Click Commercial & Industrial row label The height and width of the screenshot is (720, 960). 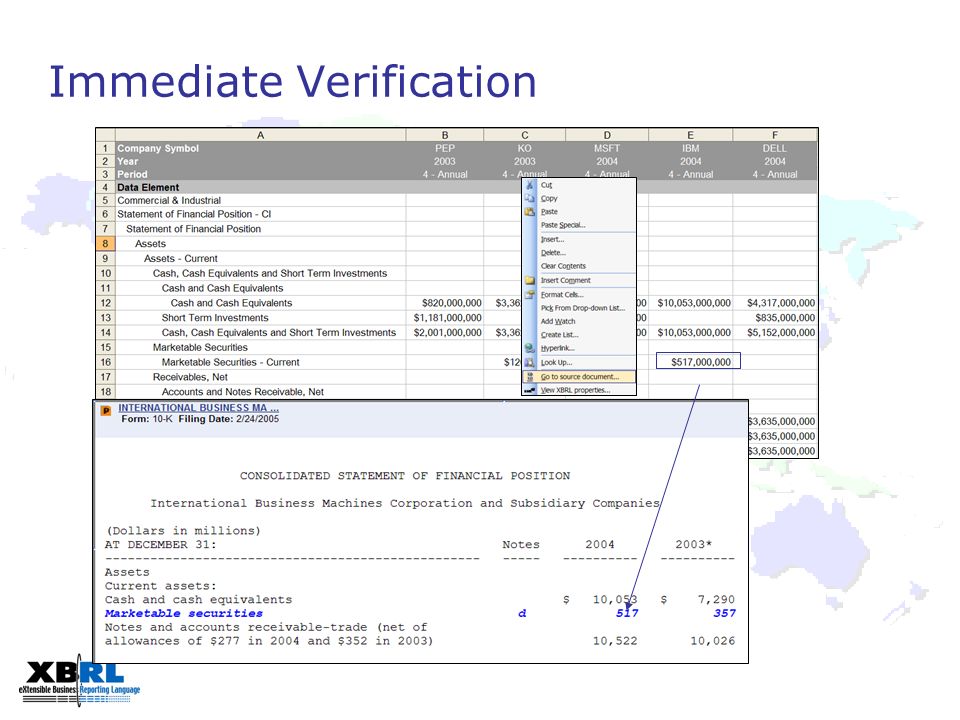click(260, 200)
